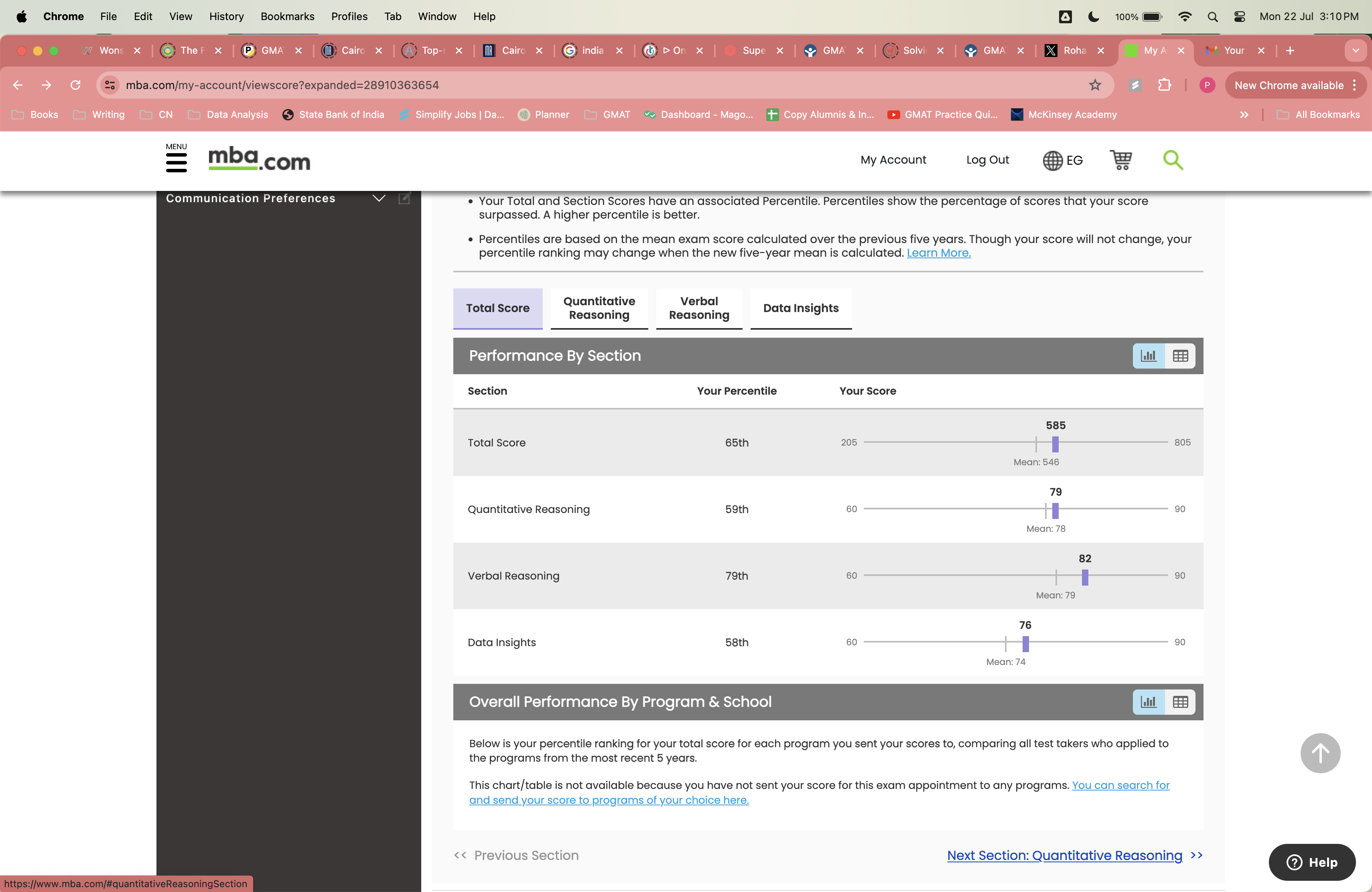Reload the page in Chrome
1372x892 pixels.
[x=75, y=85]
